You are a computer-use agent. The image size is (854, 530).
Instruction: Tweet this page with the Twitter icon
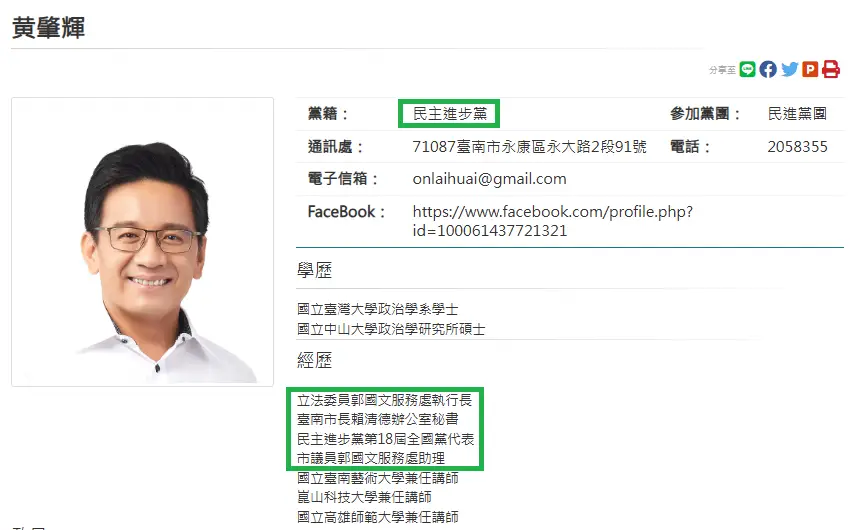tap(789, 69)
